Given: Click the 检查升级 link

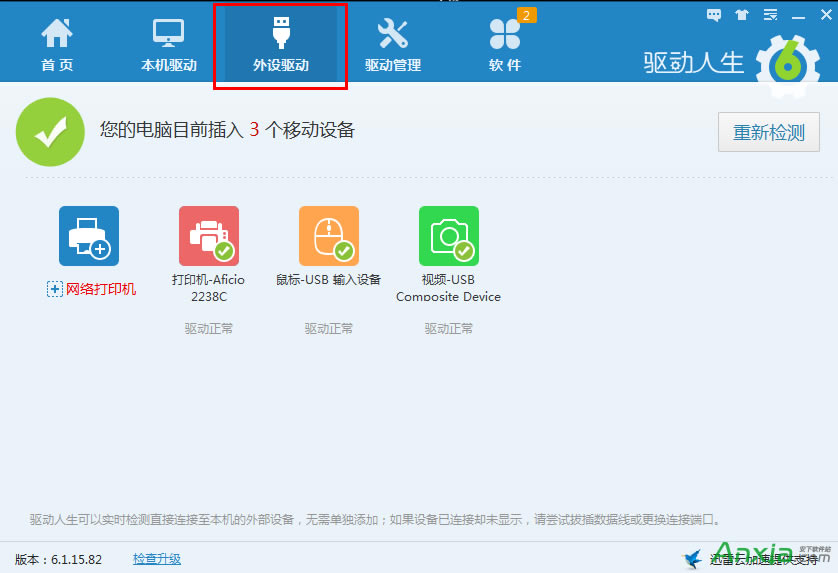Looking at the screenshot, I should tap(157, 559).
